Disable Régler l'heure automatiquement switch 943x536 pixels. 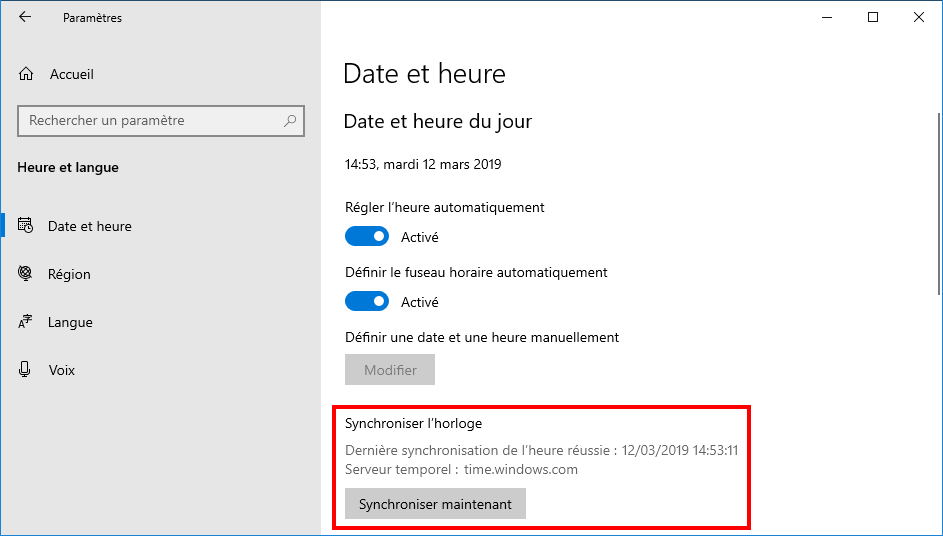point(367,236)
